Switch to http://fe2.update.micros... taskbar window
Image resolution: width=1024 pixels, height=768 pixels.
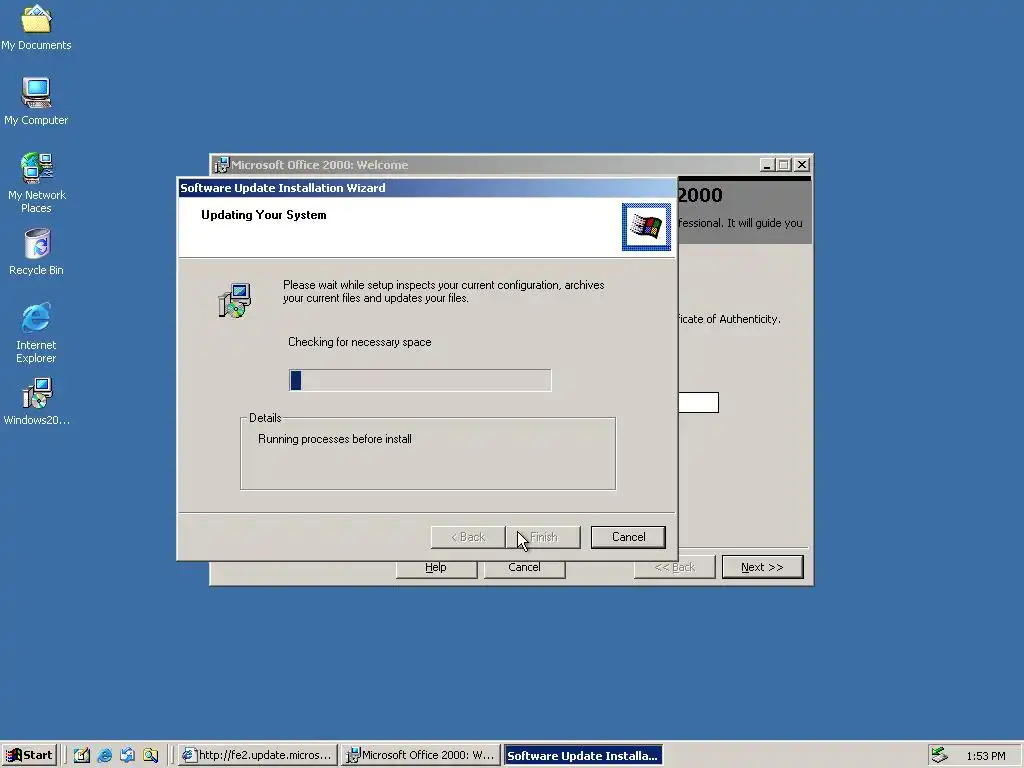pyautogui.click(x=258, y=755)
